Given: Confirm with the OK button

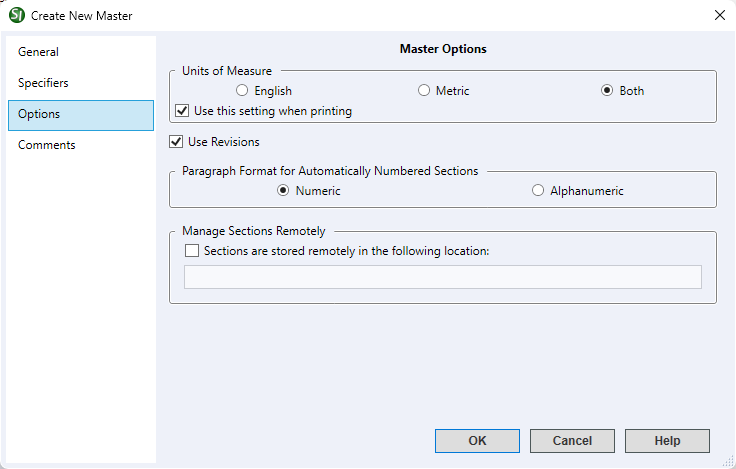Looking at the screenshot, I should click(477, 441).
